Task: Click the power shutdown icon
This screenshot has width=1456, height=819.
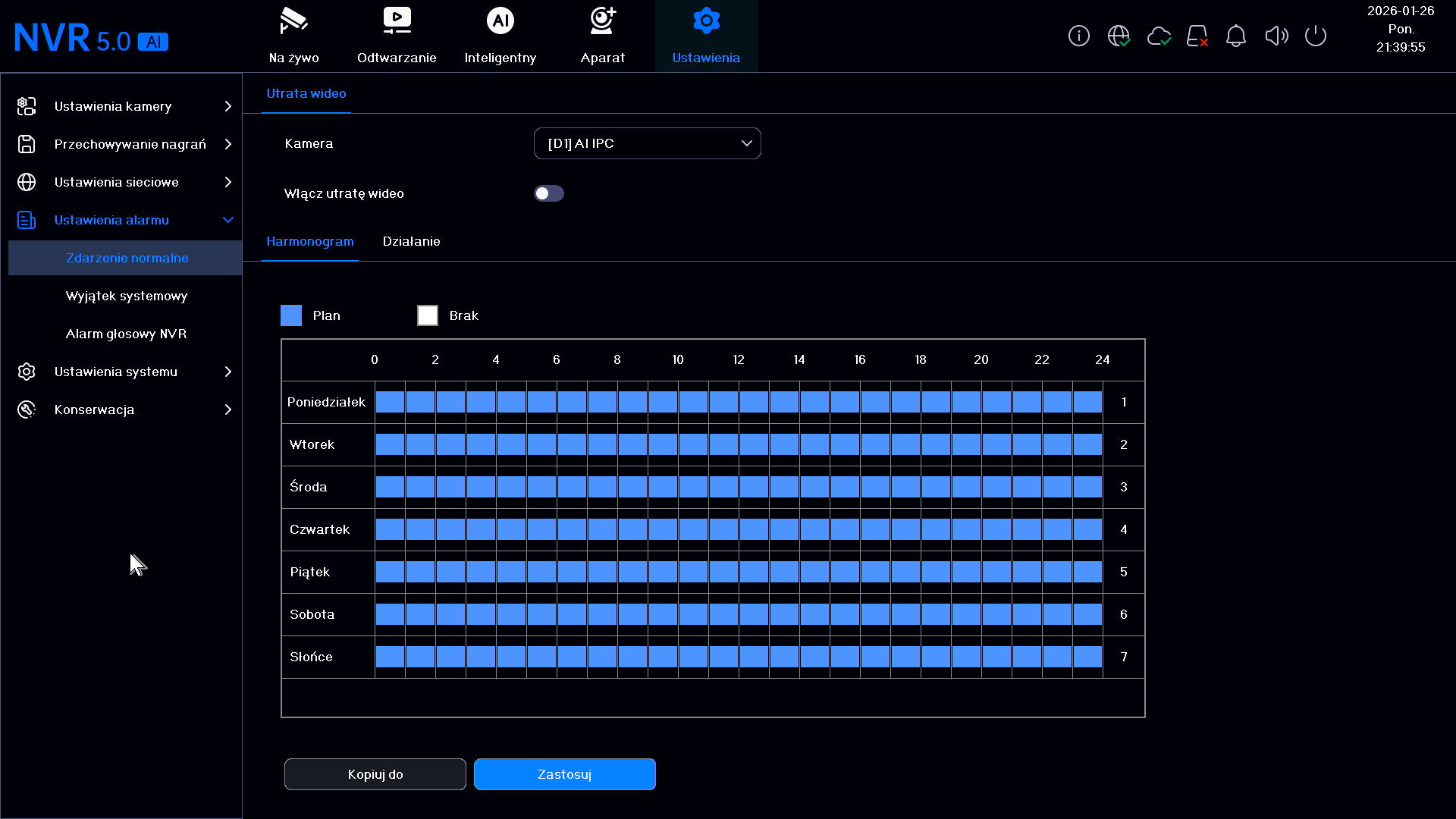Action: [1316, 36]
